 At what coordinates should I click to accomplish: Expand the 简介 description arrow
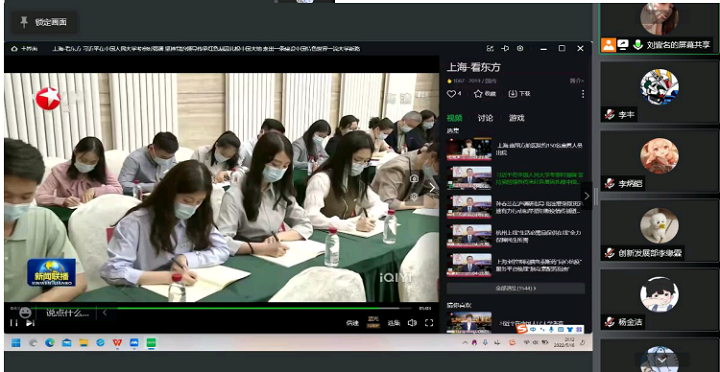(577, 81)
